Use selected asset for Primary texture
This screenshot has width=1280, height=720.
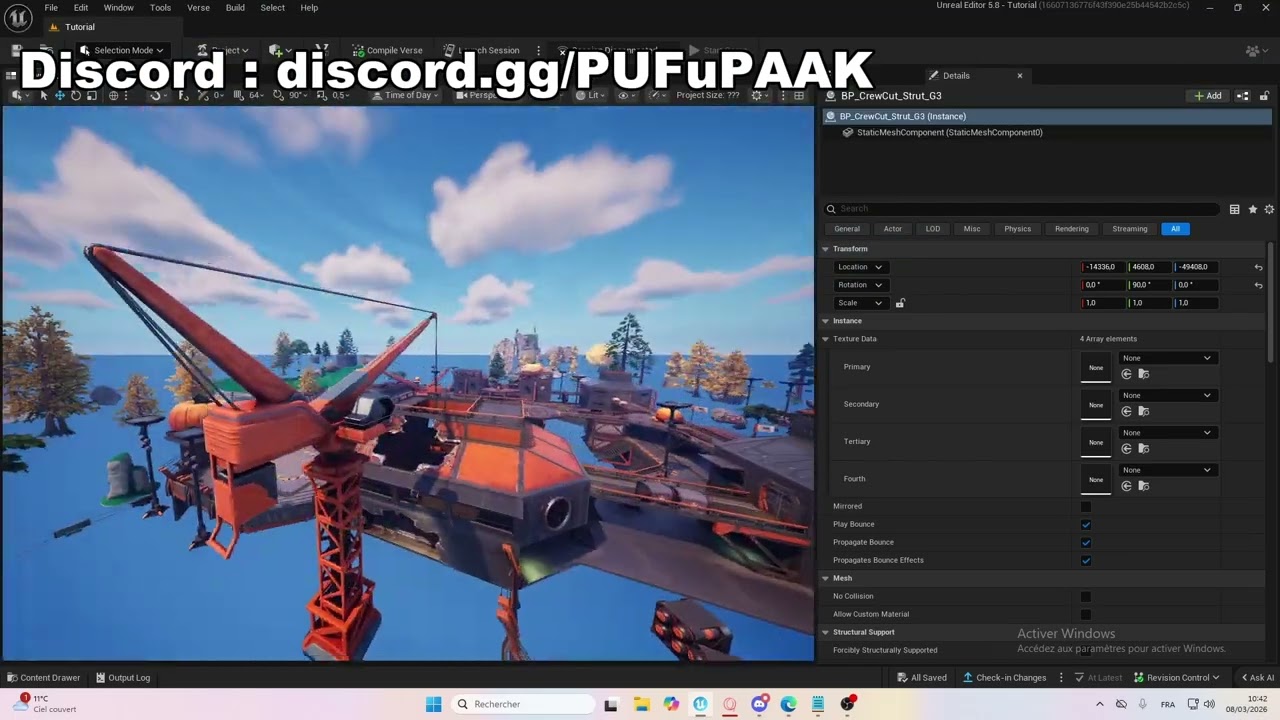click(x=1126, y=374)
